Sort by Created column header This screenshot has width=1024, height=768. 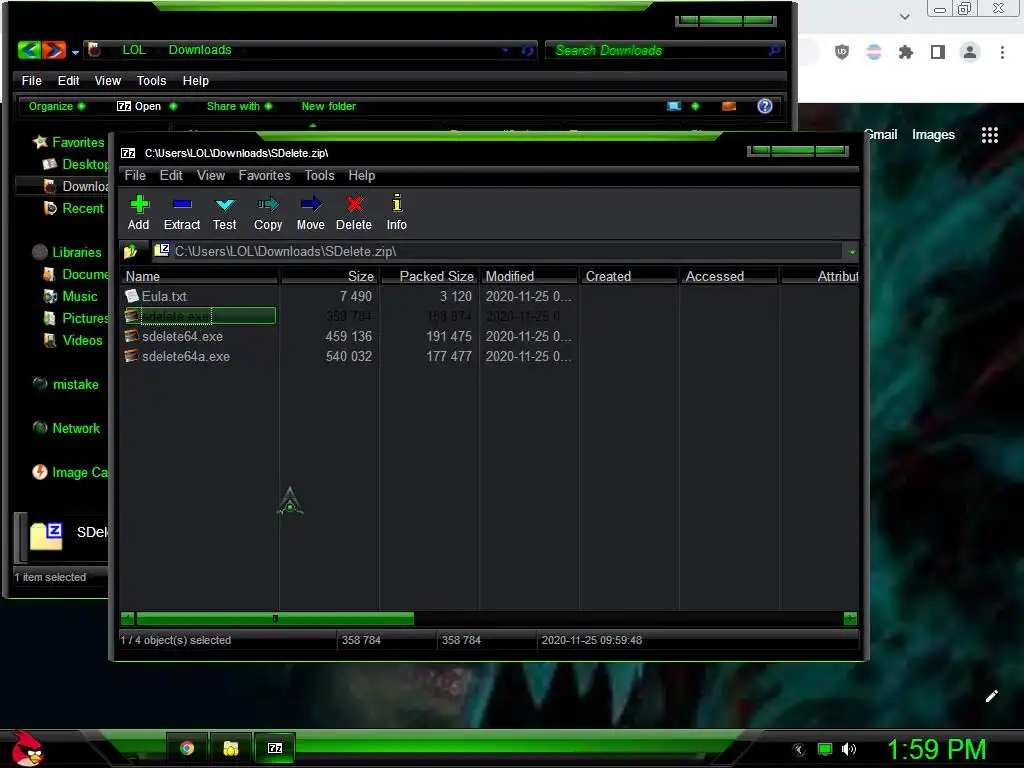630,276
